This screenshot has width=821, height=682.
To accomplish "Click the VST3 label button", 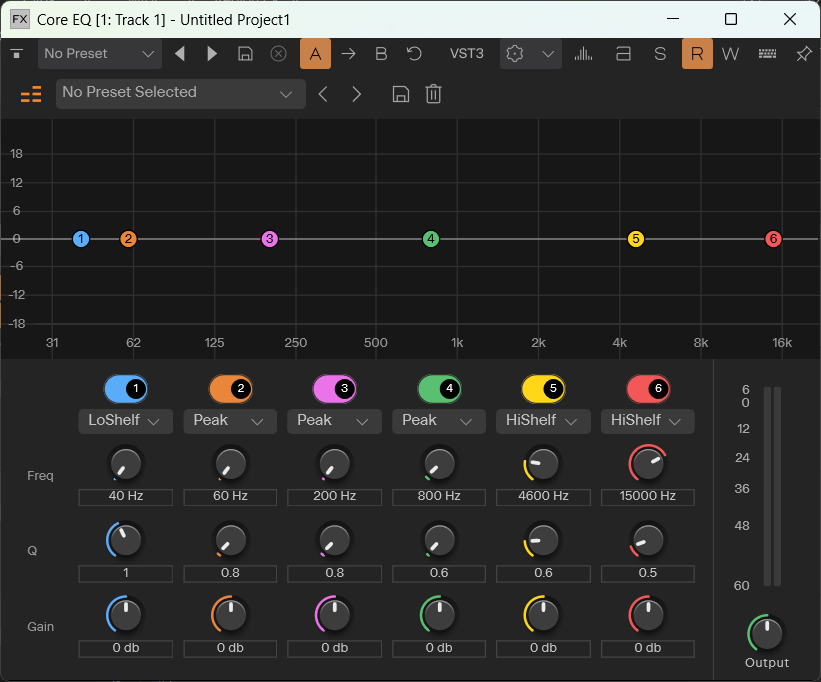I will tap(467, 53).
